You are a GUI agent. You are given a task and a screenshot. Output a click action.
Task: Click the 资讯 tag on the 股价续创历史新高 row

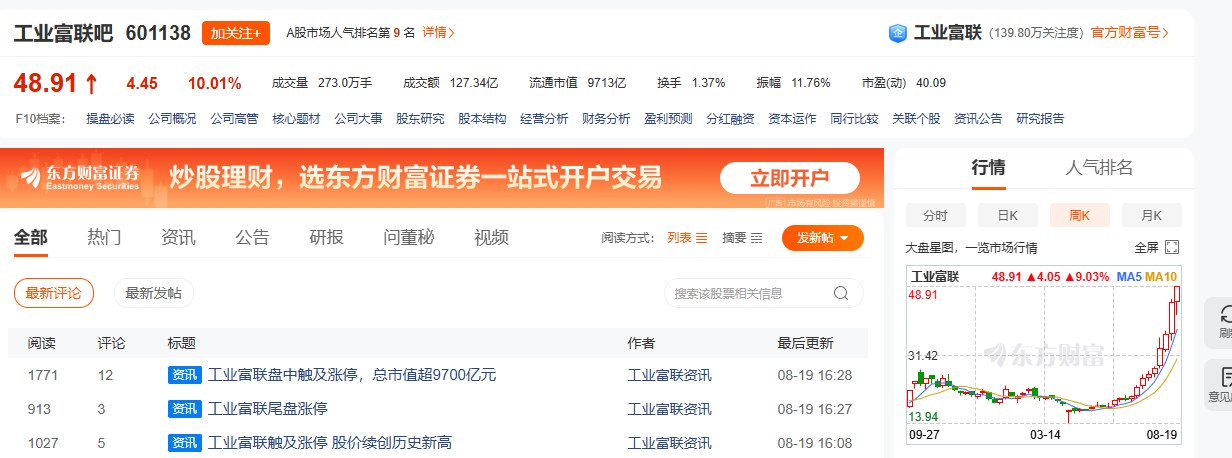click(x=185, y=442)
